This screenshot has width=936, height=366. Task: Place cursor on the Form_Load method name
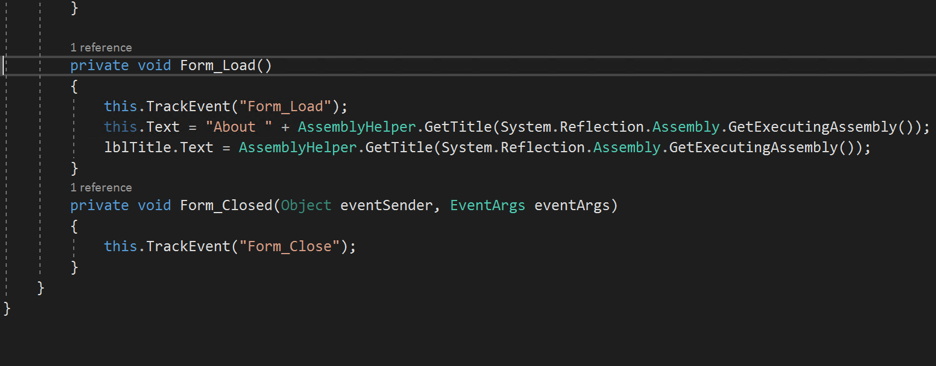(218, 65)
